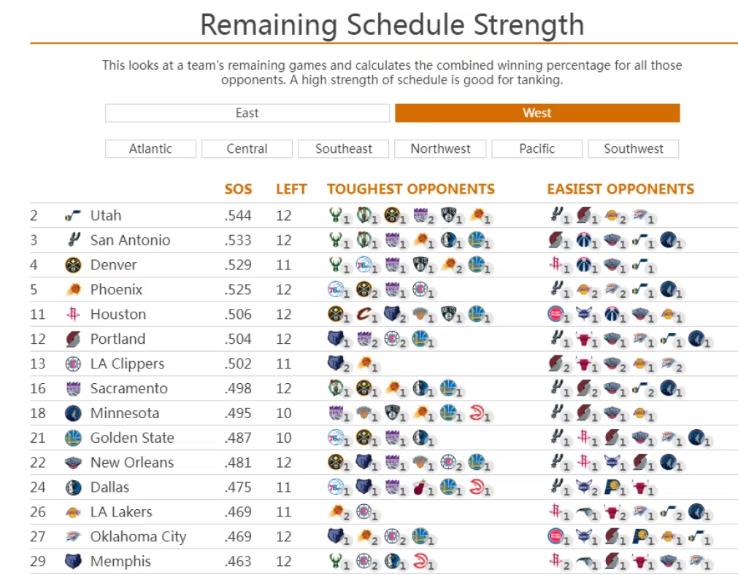The height and width of the screenshot is (575, 738).
Task: Click the Golden State Warriors row logo
Action: point(73,438)
